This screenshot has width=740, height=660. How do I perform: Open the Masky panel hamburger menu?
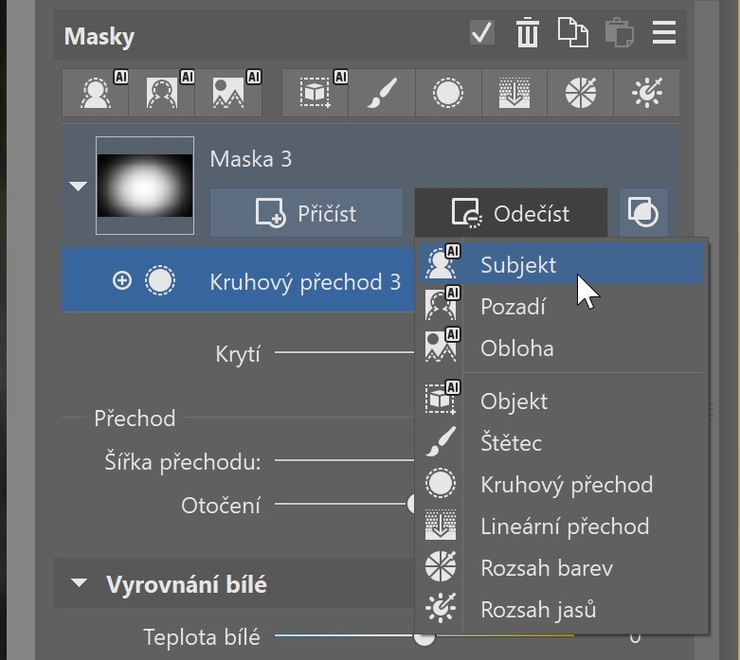coord(664,33)
